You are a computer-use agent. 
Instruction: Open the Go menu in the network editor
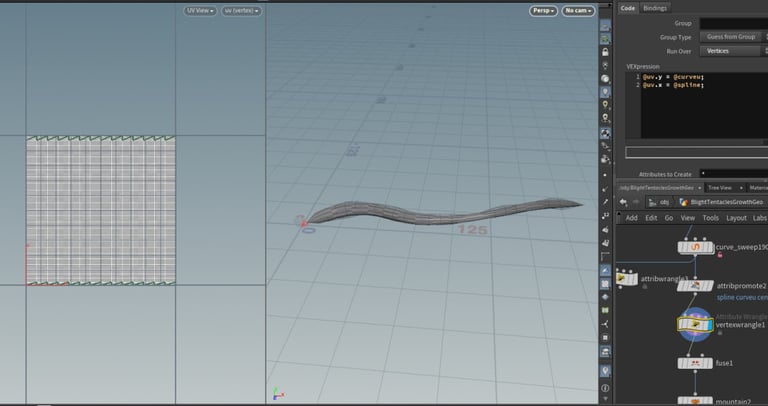coord(669,218)
